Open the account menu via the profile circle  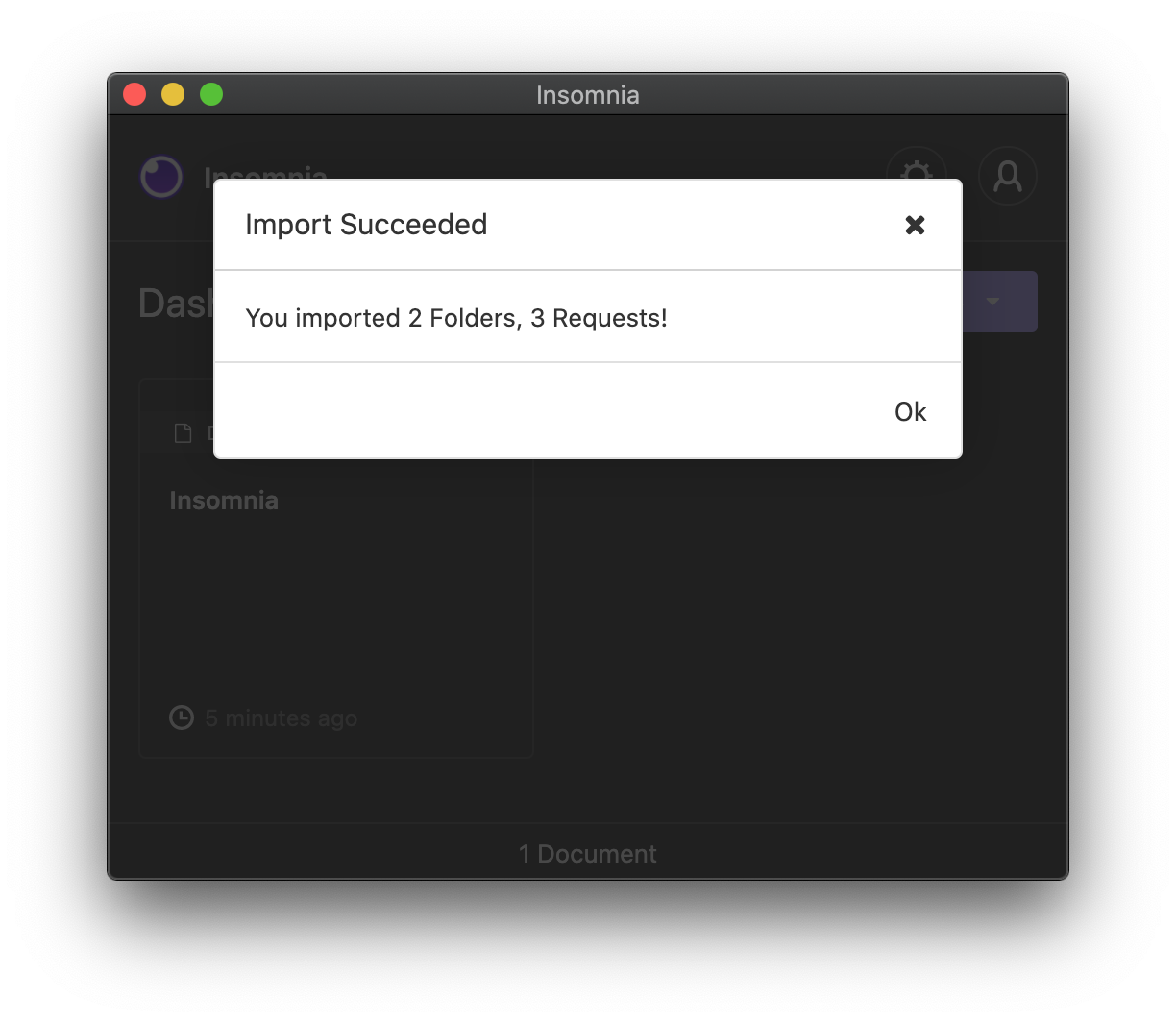pos(1007,176)
